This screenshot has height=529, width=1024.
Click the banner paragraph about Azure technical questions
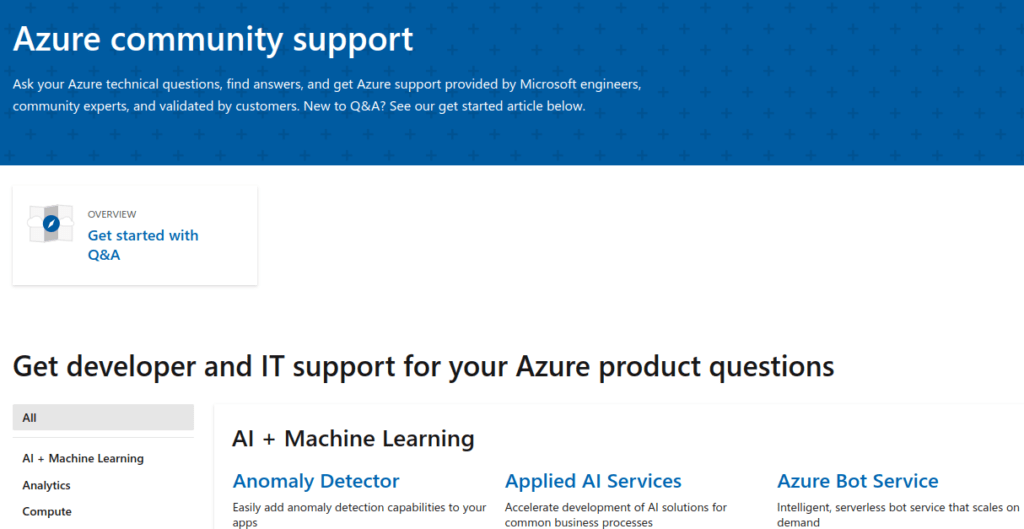[327, 95]
